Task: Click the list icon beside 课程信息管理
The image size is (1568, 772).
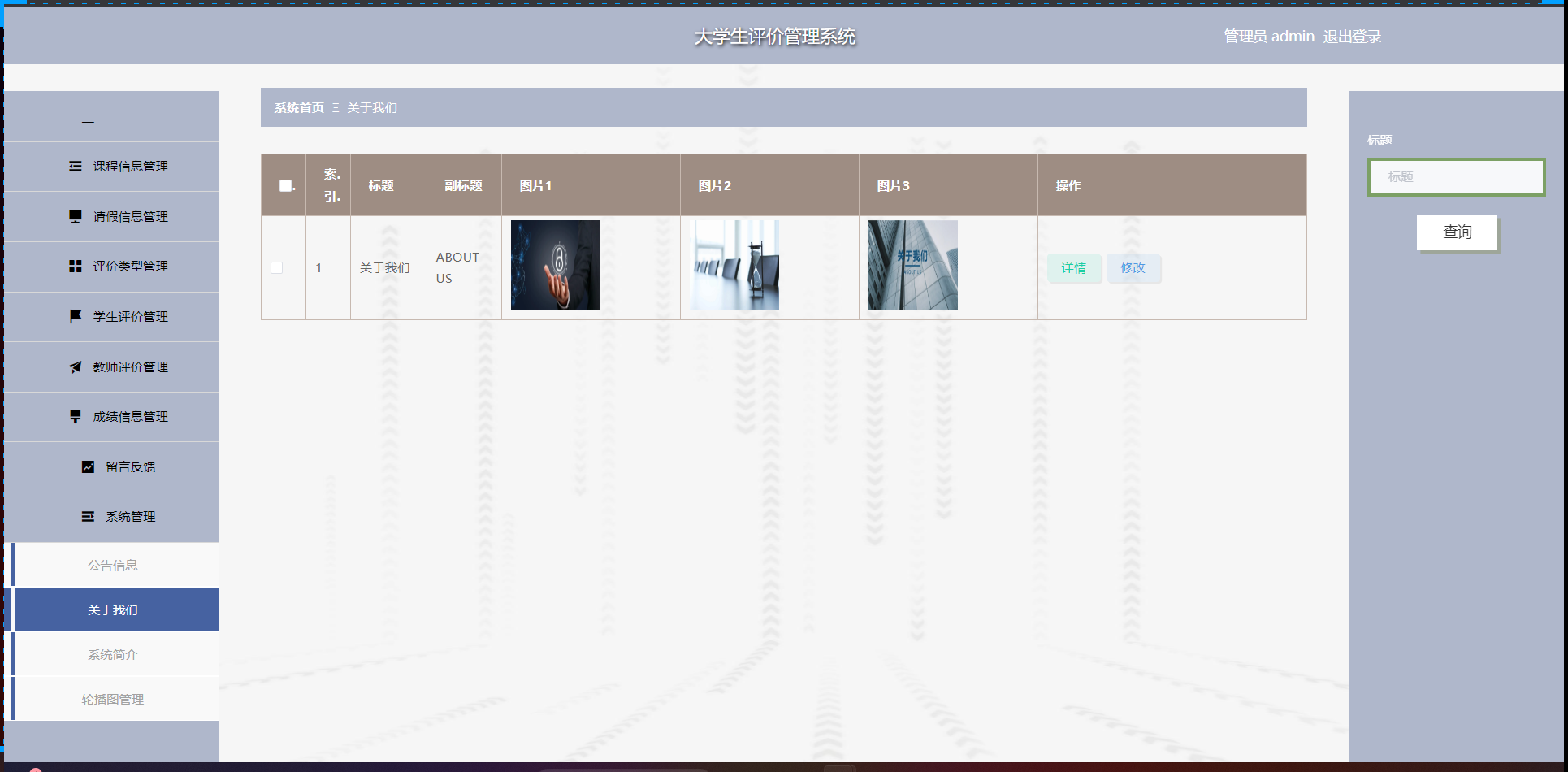Action: (76, 167)
